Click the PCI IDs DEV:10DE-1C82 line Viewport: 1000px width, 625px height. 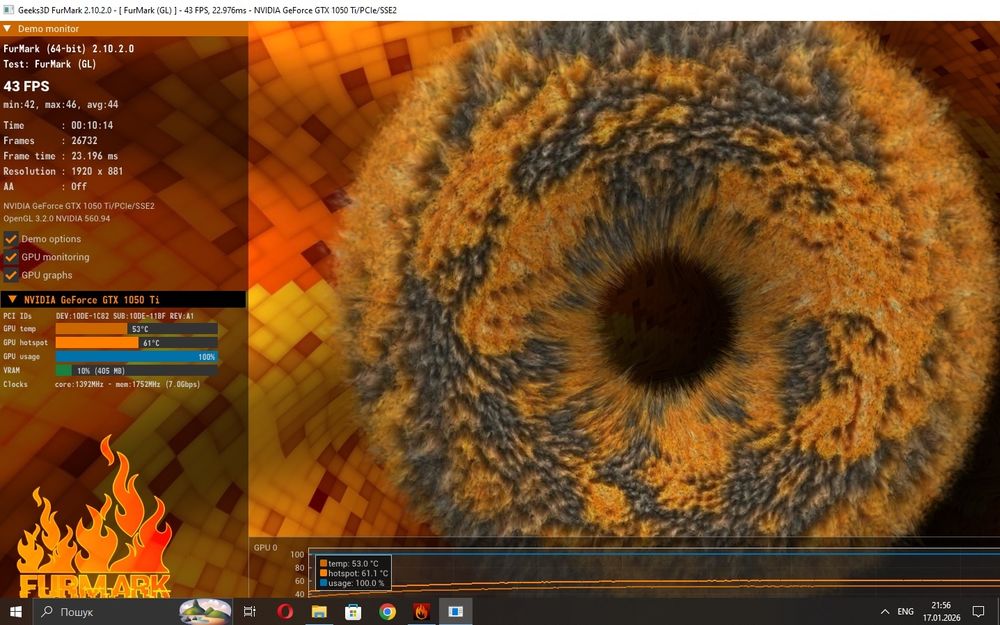[98, 316]
